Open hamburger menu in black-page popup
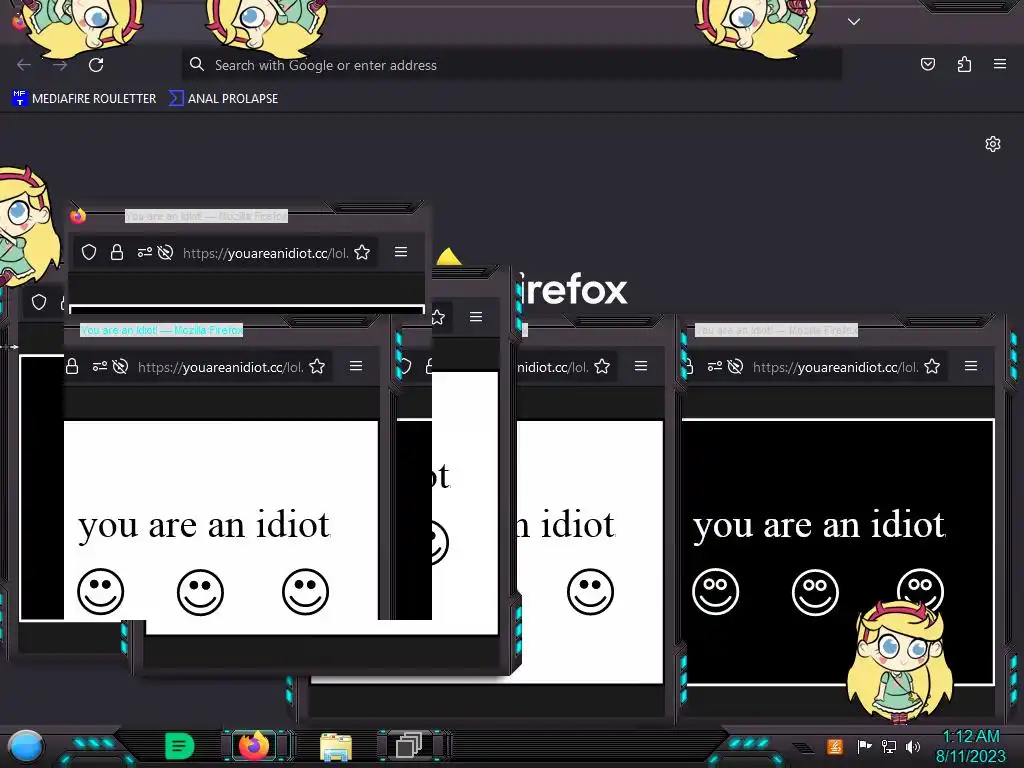Image resolution: width=1024 pixels, height=768 pixels. coord(971,366)
